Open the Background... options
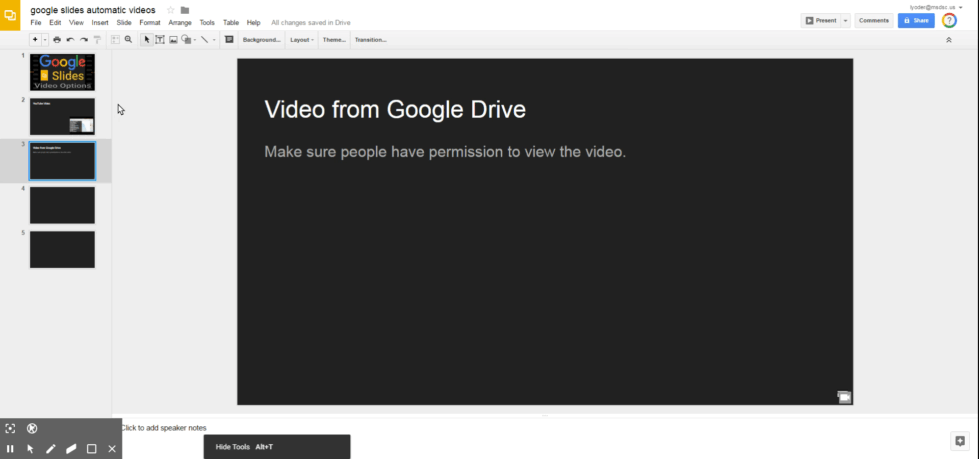Image resolution: width=979 pixels, height=459 pixels. [262, 39]
